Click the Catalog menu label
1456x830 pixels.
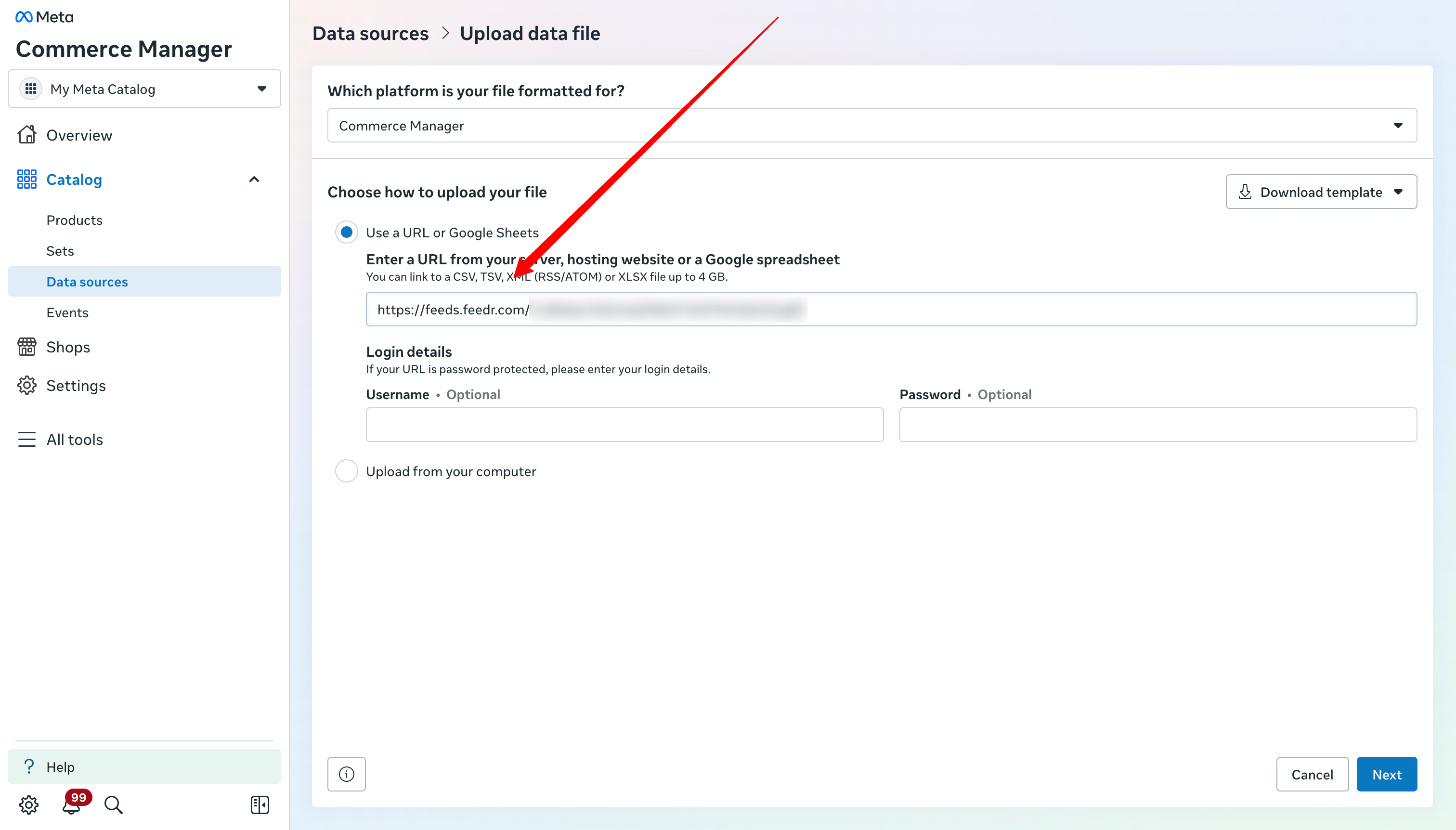[74, 180]
